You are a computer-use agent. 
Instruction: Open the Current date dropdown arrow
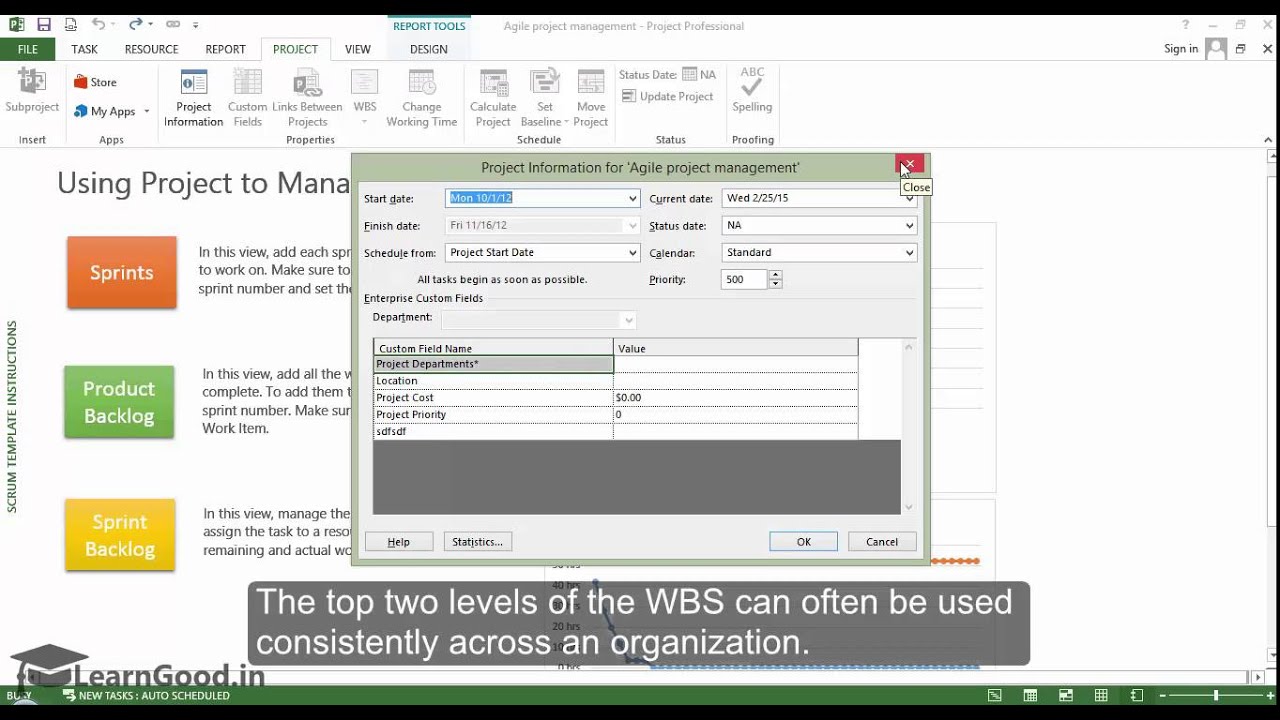click(x=909, y=198)
